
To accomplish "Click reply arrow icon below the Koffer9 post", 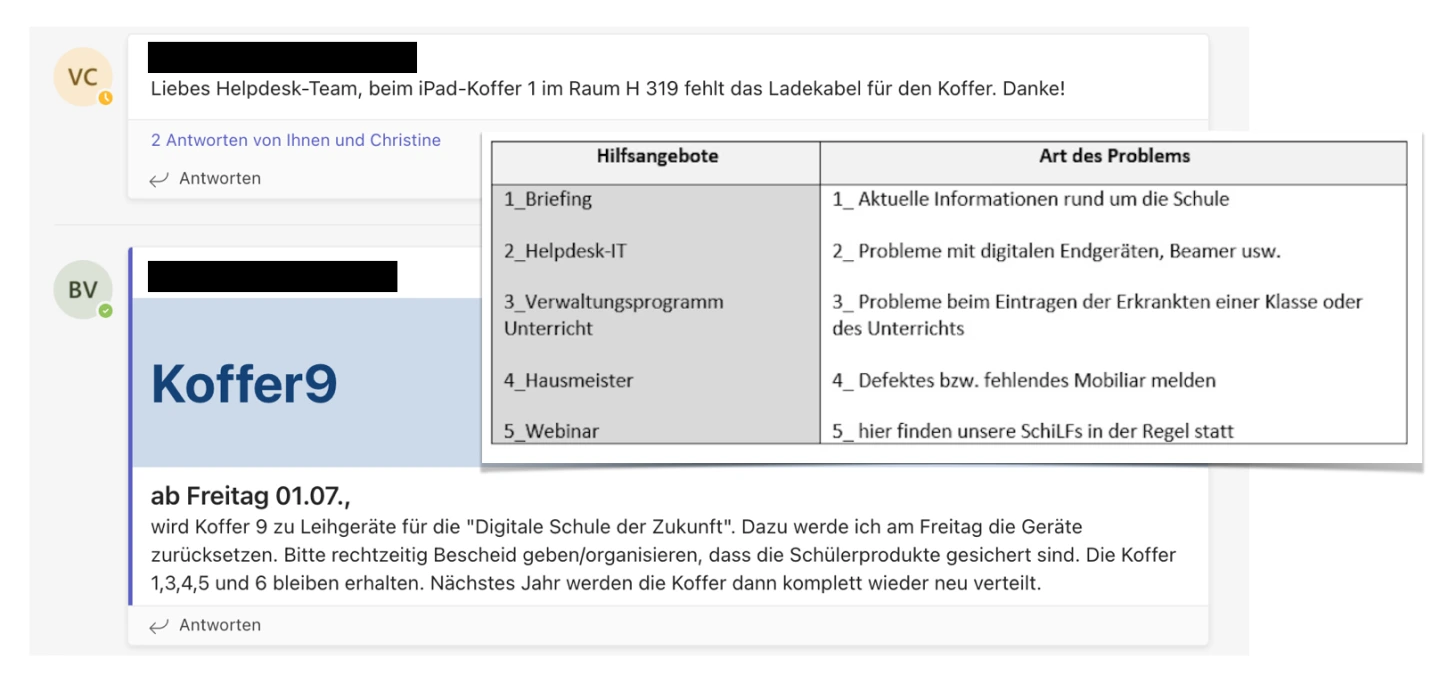I will click(x=158, y=626).
